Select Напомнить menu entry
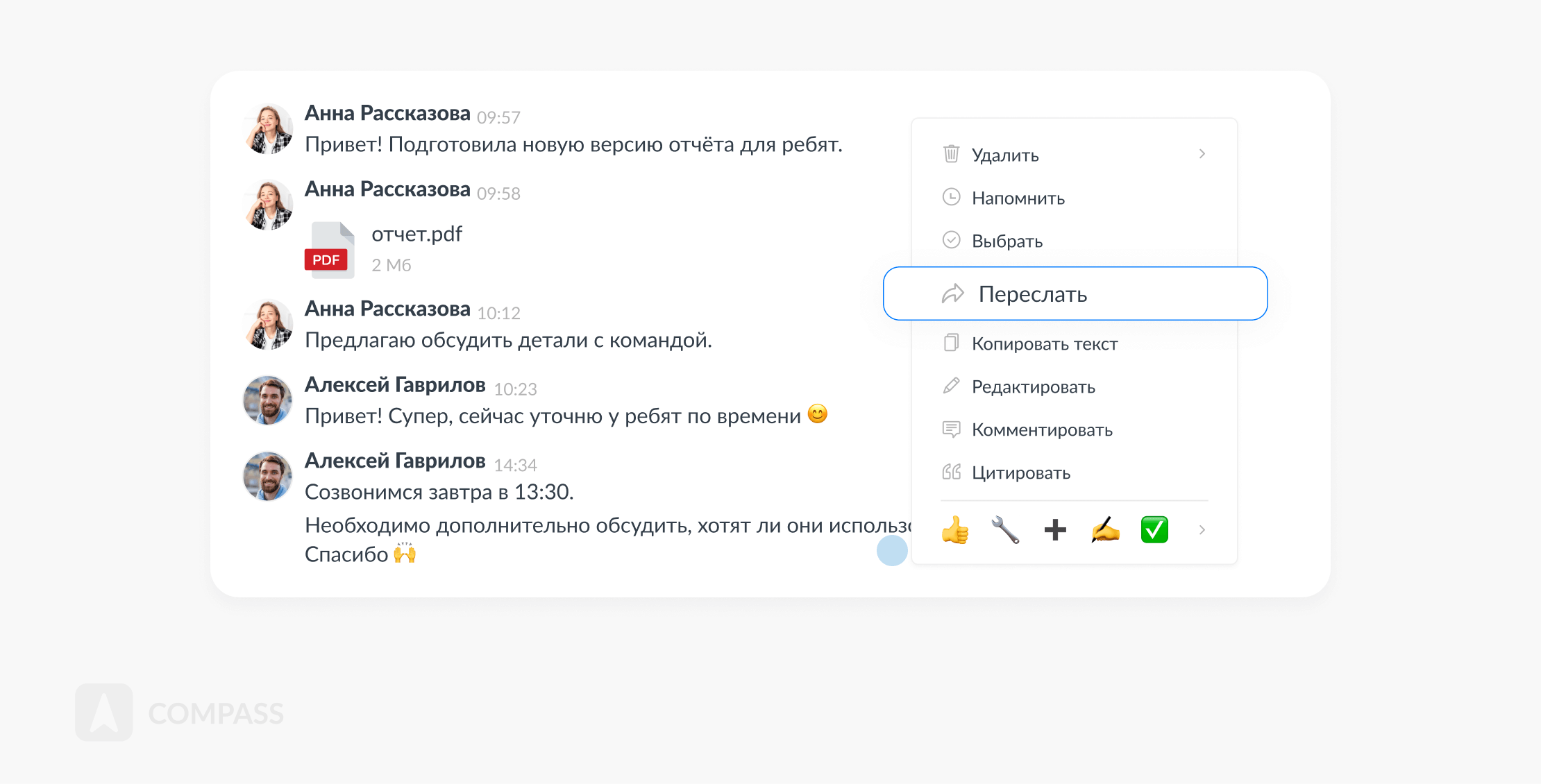 coord(1018,198)
